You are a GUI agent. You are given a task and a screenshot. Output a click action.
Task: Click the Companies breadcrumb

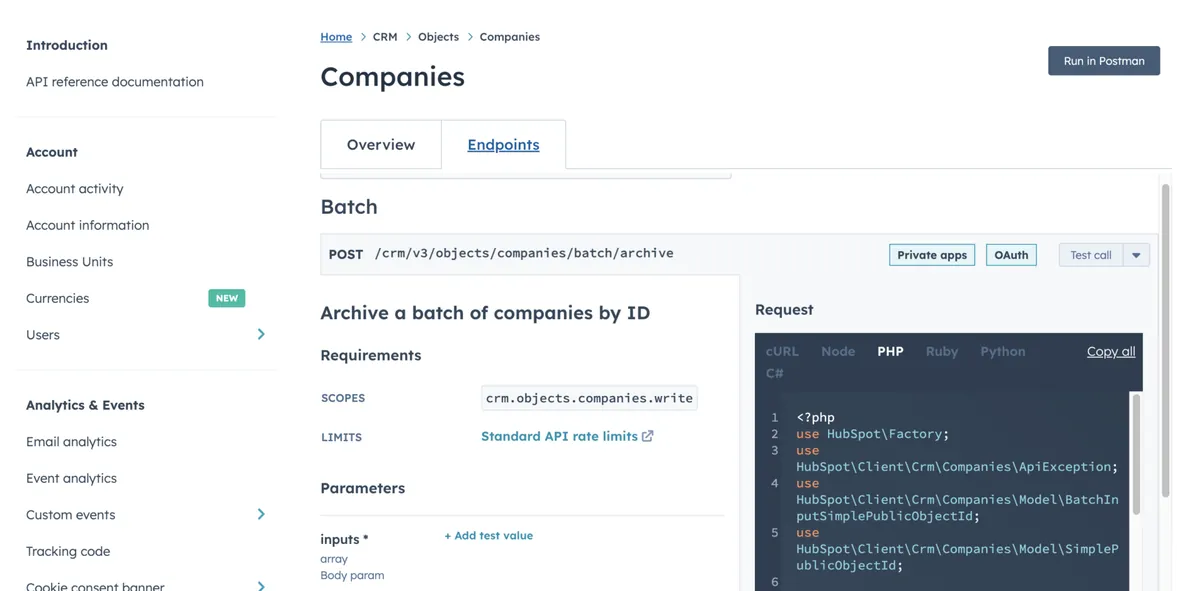point(509,37)
